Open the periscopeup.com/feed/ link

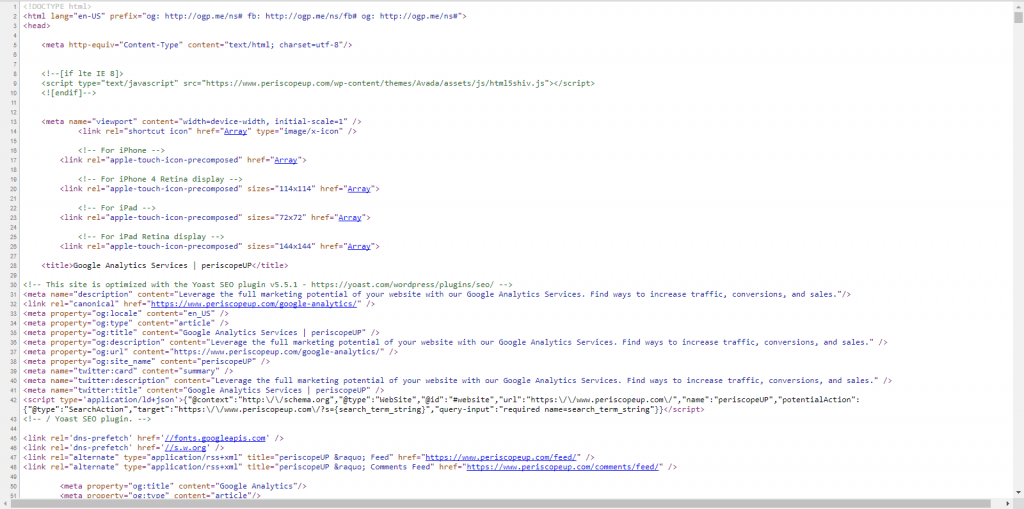(500, 457)
